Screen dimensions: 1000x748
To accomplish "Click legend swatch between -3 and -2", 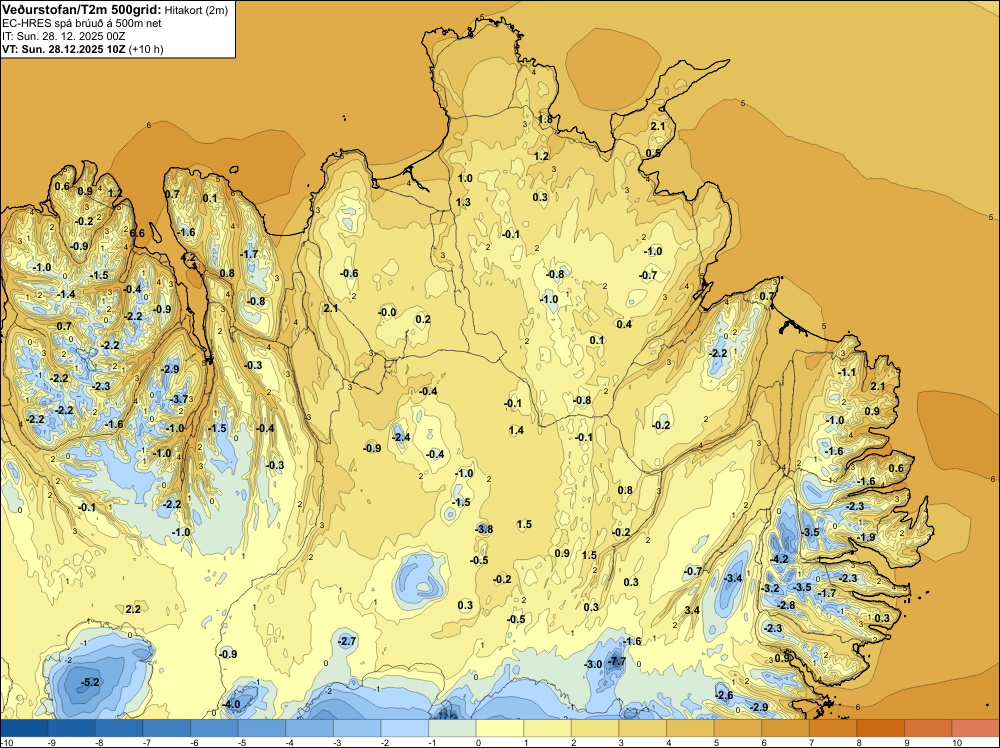I will 357,728.
